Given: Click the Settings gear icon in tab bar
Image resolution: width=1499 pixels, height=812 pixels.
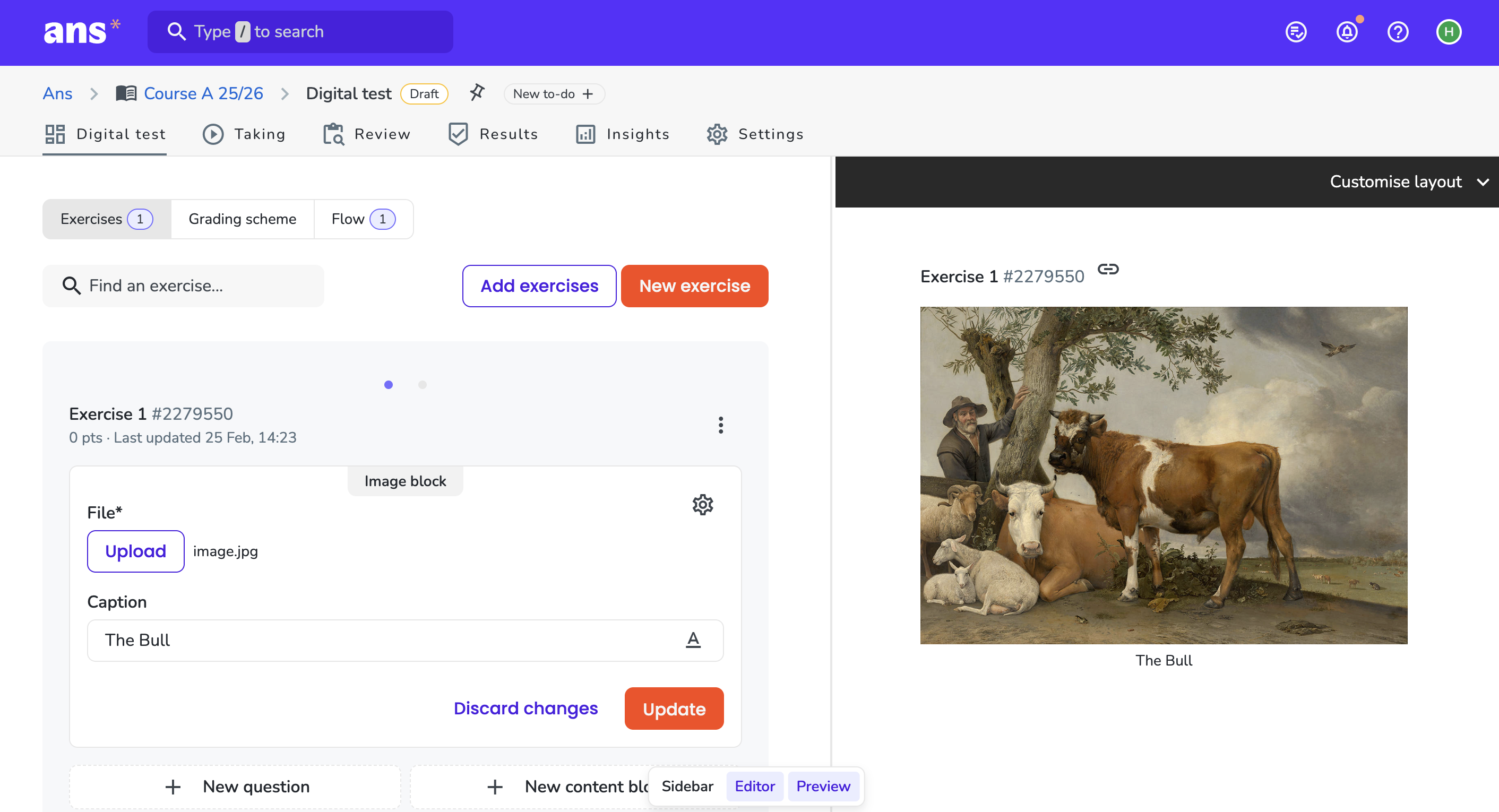Looking at the screenshot, I should click(717, 134).
